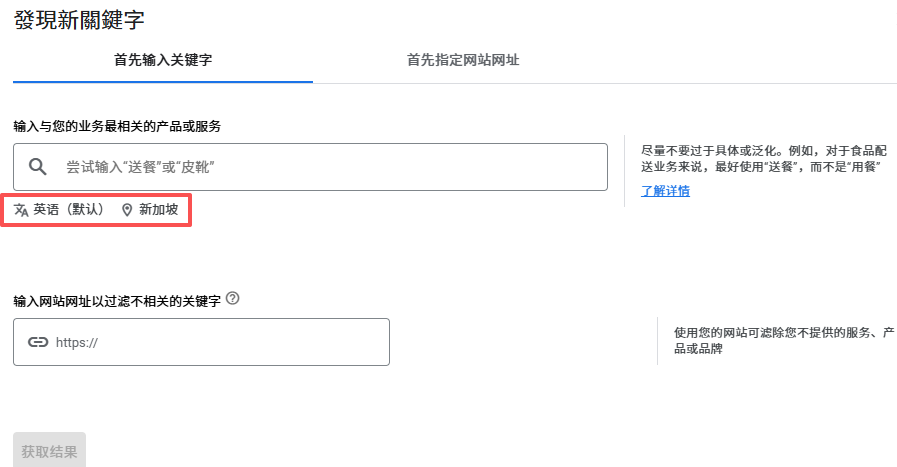Open the 首先指定网站网址 tab
Viewport: 897px width, 467px height.
(463, 60)
